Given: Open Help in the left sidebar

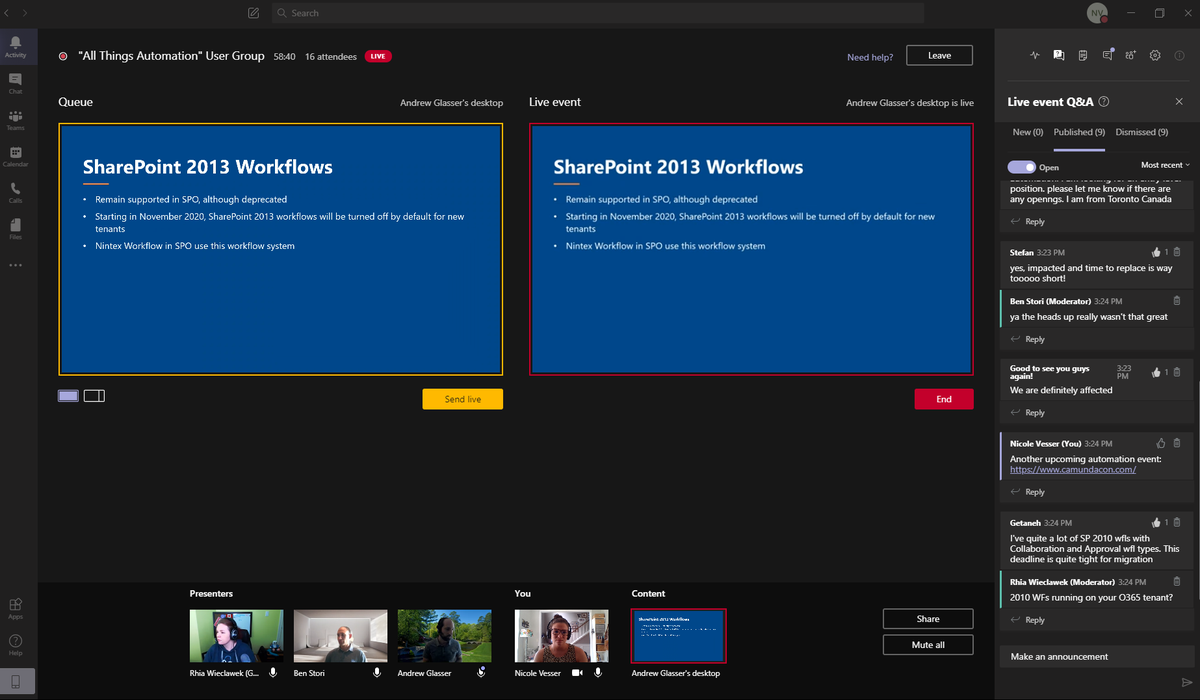Looking at the screenshot, I should tap(16, 645).
